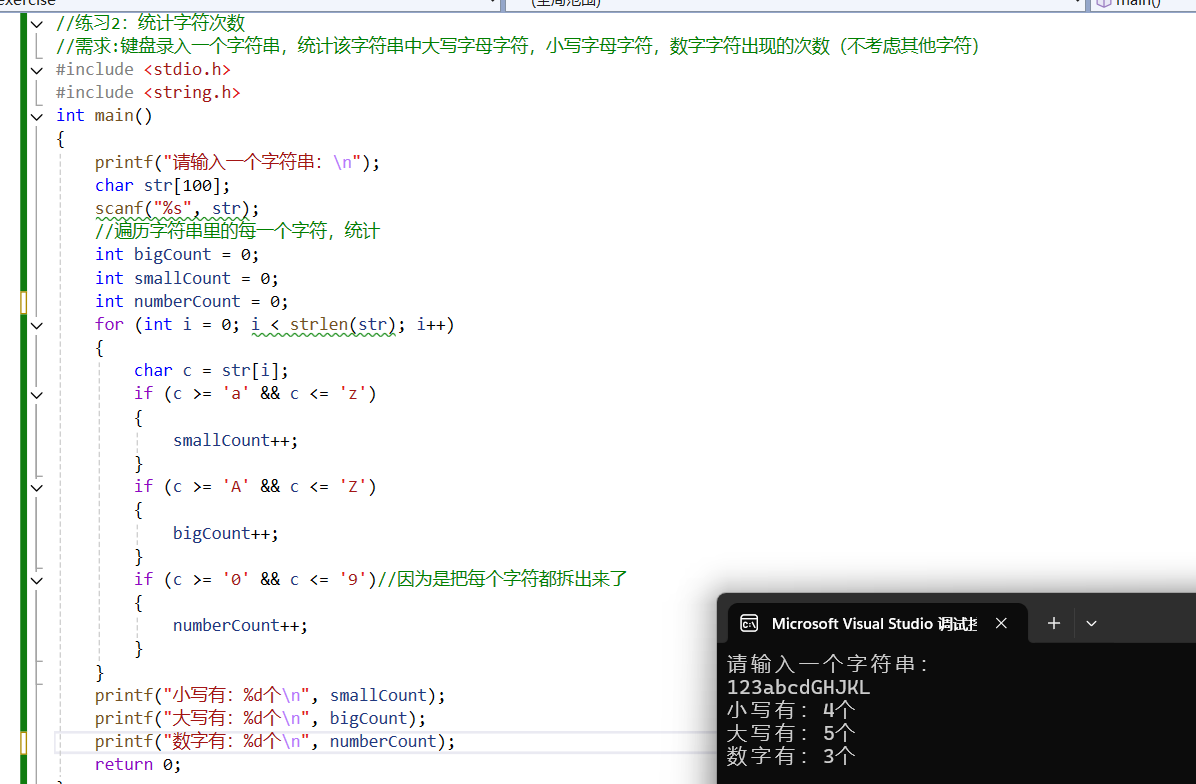
Task: Click the 'return 0;' statement
Action: [138, 764]
